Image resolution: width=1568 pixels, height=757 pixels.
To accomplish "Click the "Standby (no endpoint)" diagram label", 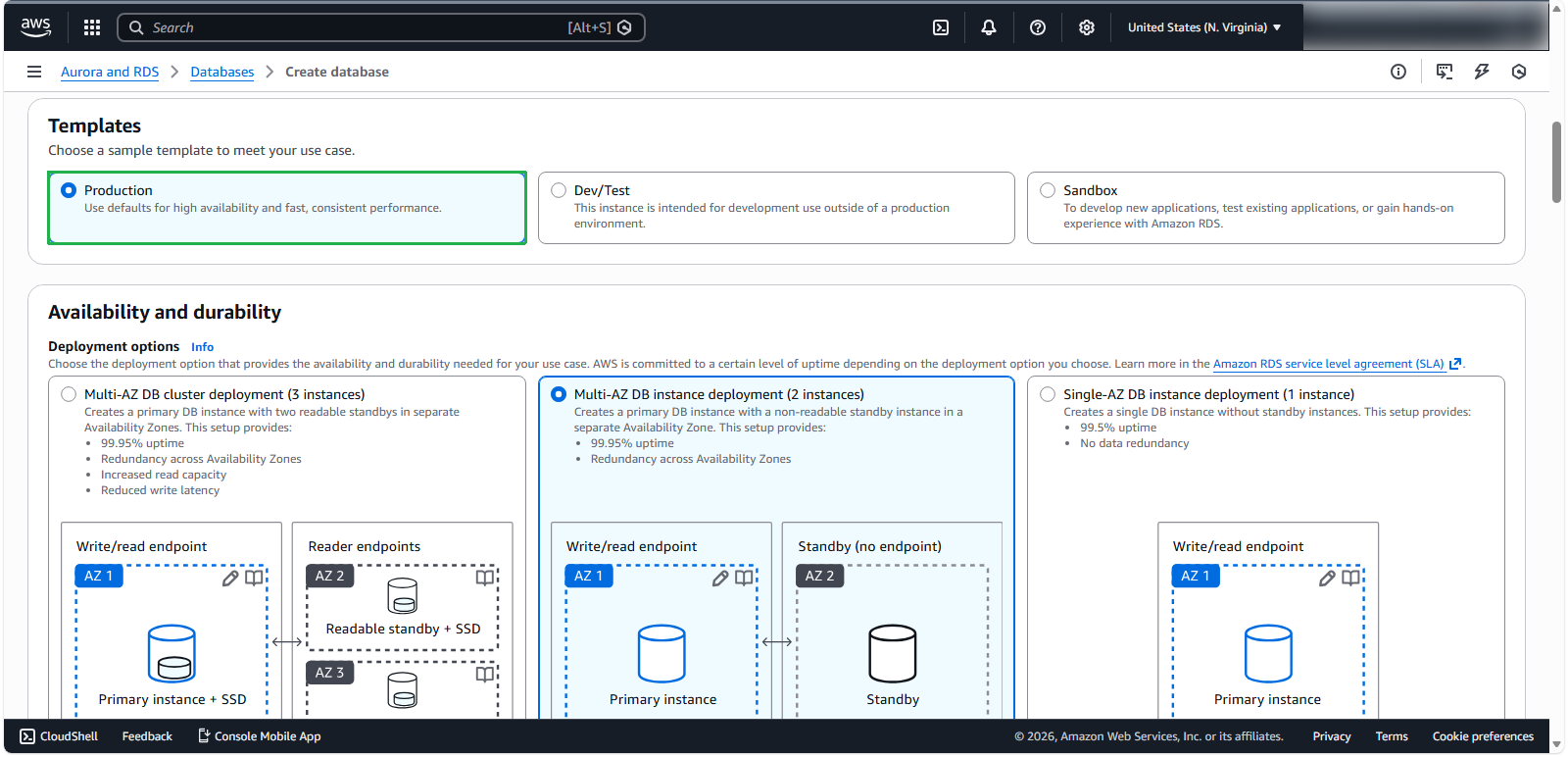I will 869,546.
